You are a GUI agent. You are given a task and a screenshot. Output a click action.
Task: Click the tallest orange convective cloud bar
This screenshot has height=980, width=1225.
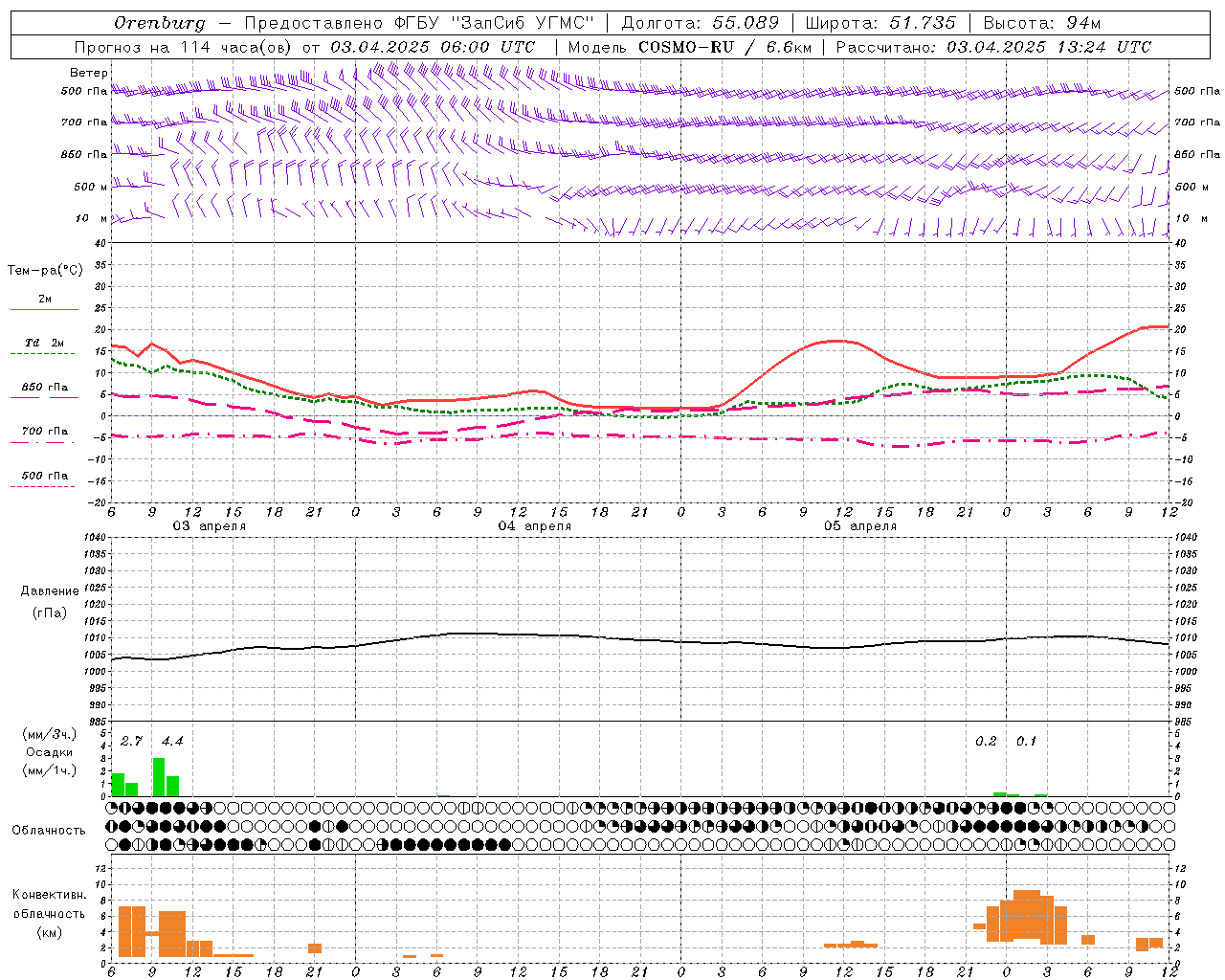click(x=1027, y=916)
